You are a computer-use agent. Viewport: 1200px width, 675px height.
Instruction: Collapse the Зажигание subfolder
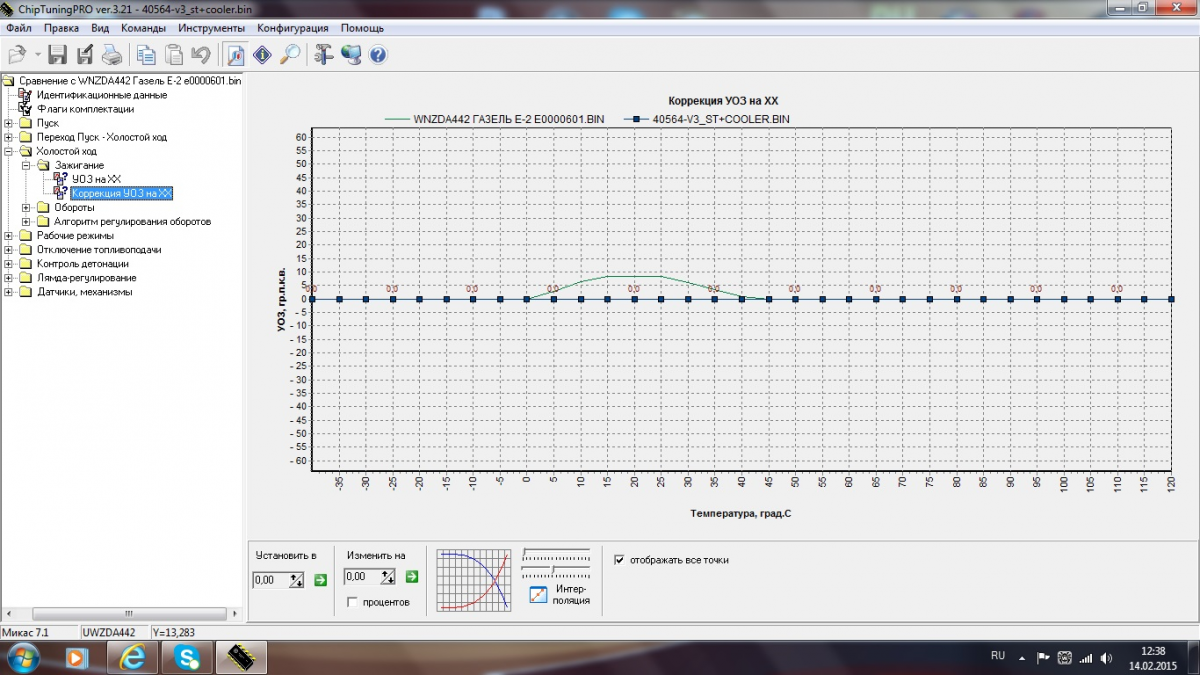tap(26, 165)
